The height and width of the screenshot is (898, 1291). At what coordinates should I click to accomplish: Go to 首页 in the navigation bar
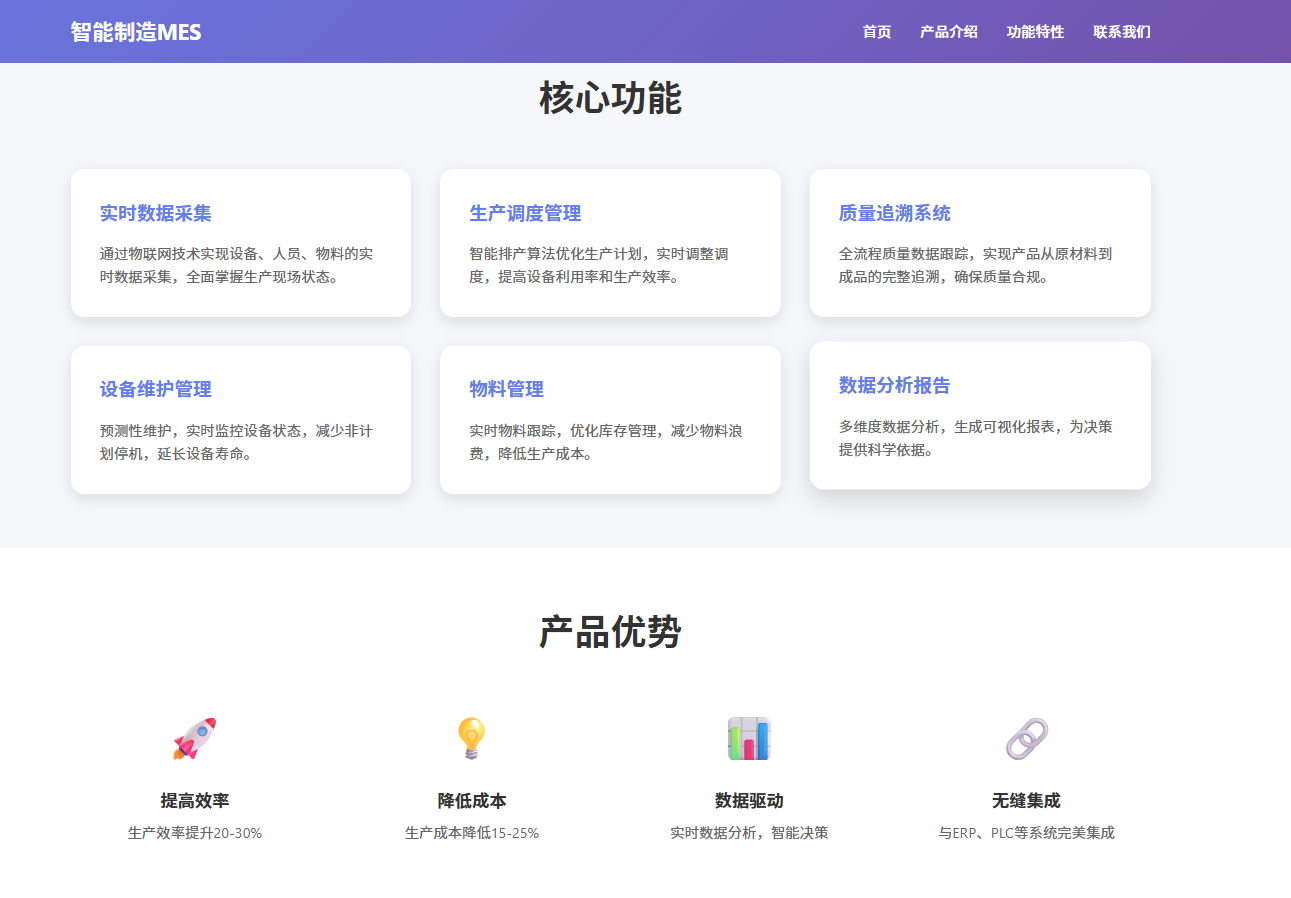(x=877, y=32)
